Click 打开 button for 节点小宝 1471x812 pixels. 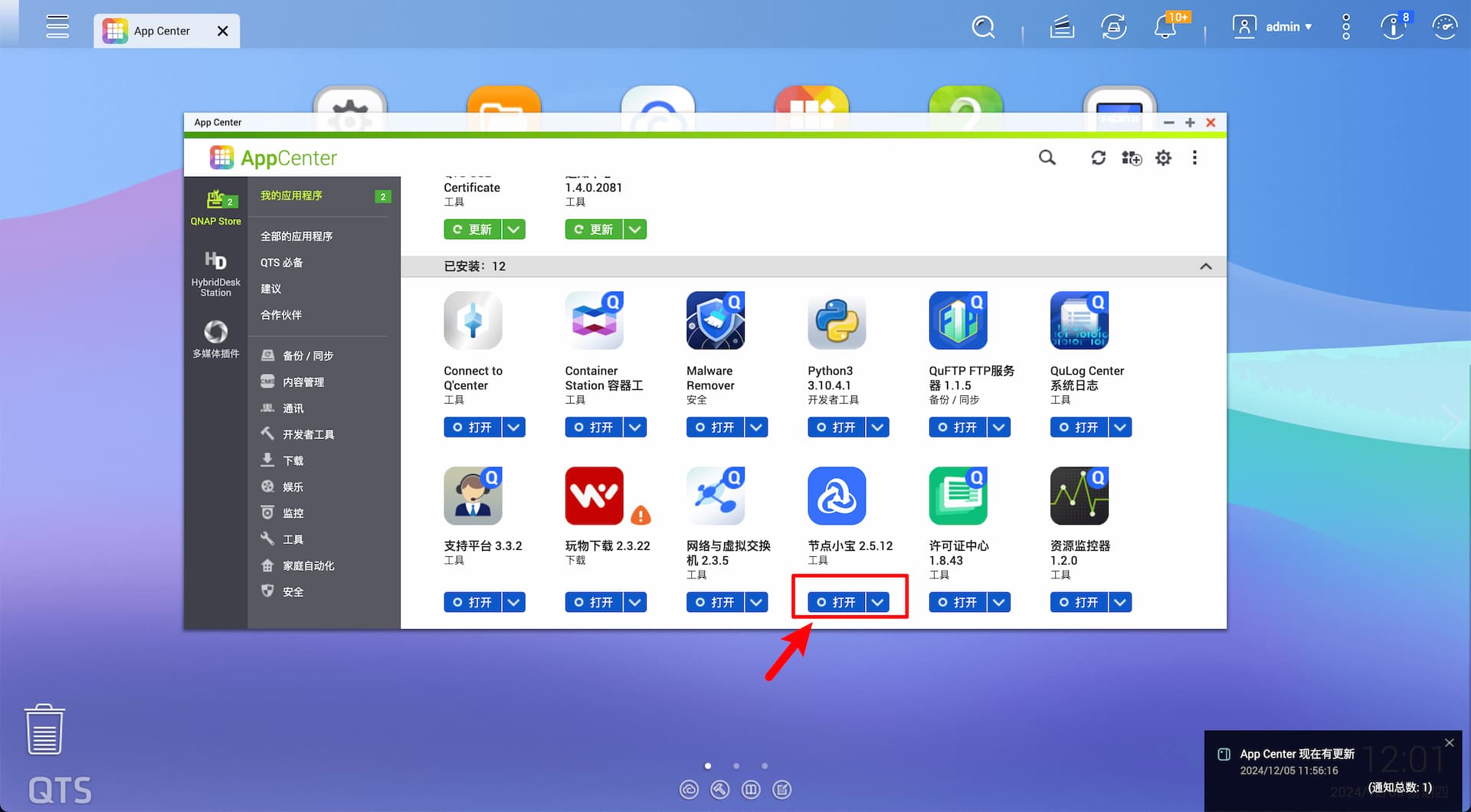(837, 603)
